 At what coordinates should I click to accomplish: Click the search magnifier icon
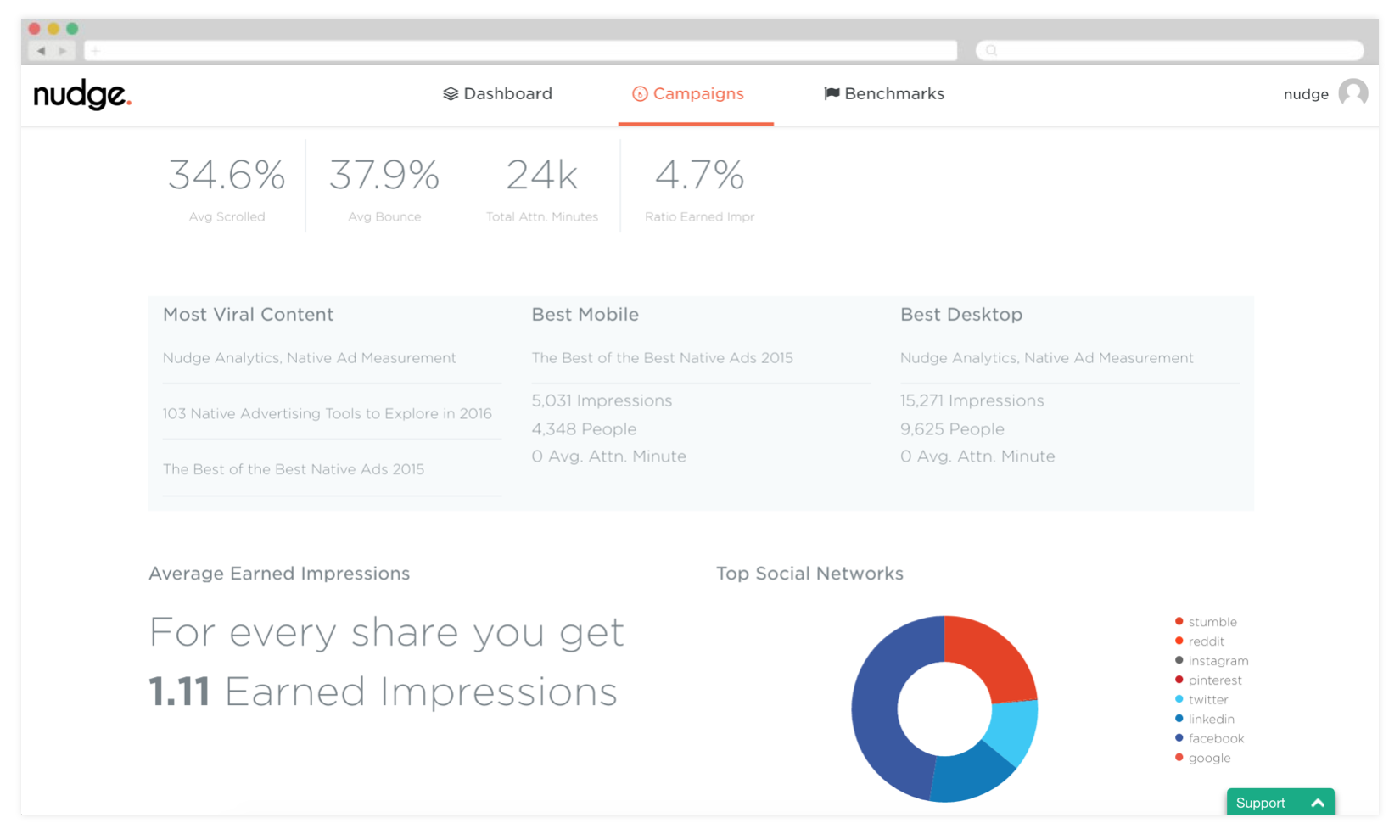coord(990,50)
